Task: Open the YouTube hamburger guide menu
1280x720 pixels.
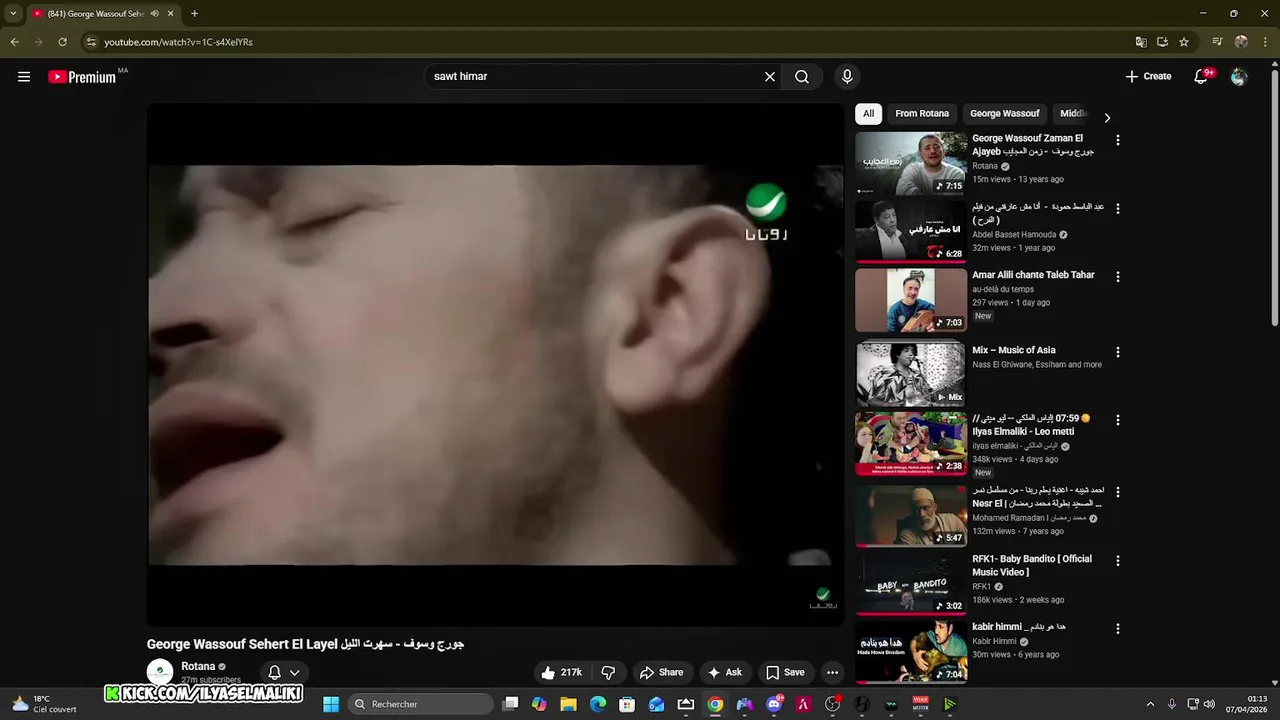Action: click(24, 77)
